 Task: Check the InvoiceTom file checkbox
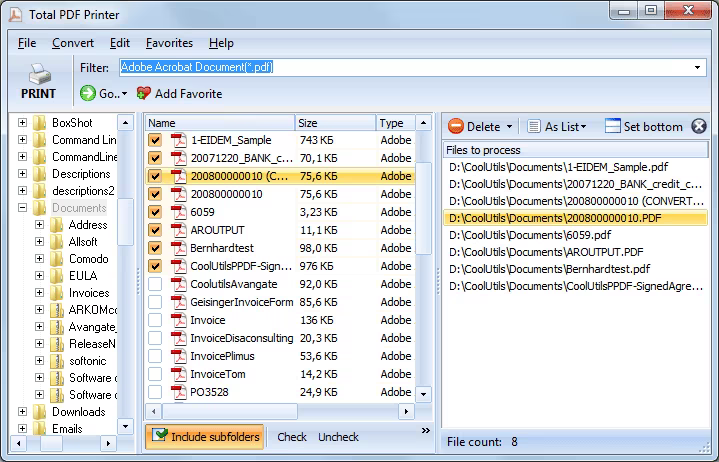pyautogui.click(x=155, y=374)
